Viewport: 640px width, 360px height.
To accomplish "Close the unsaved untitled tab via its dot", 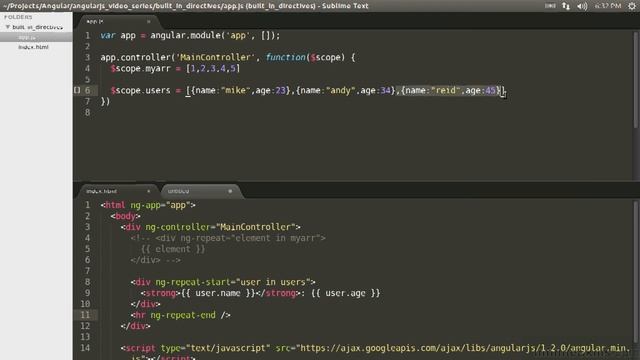I will (x=230, y=191).
